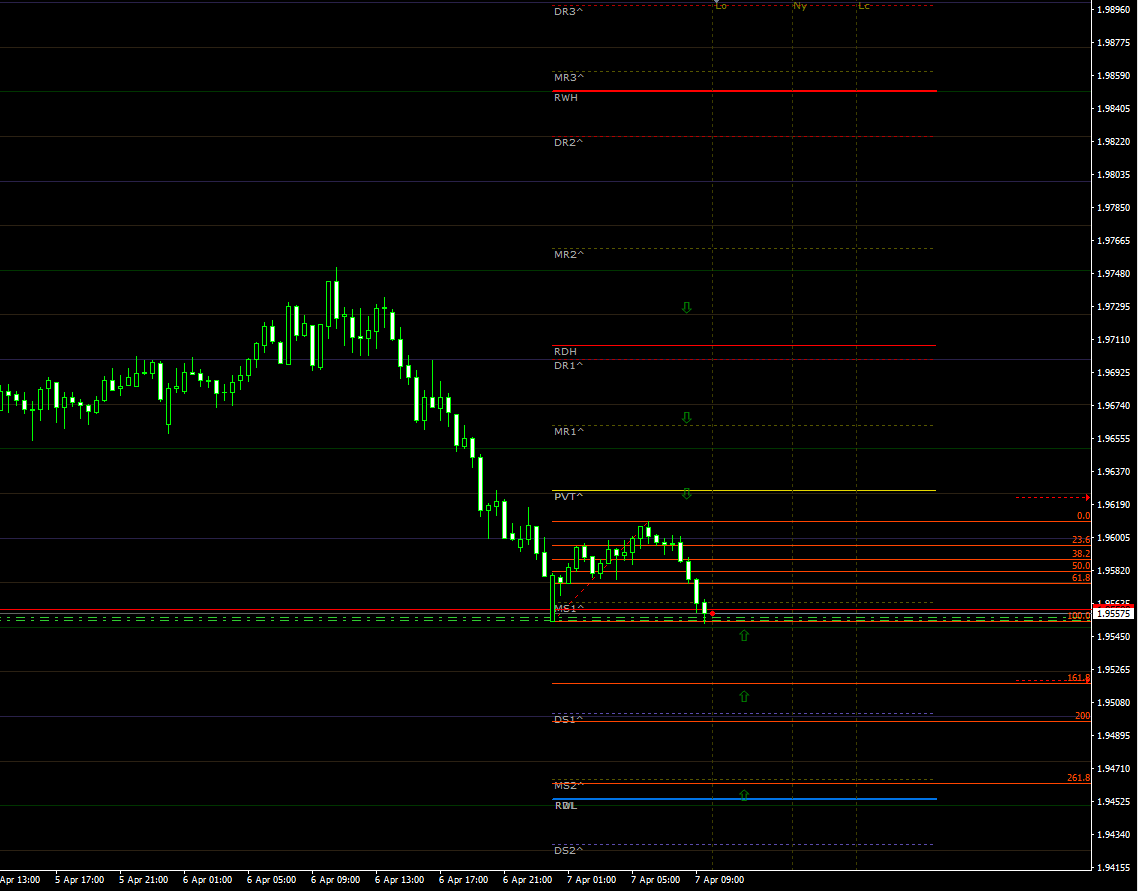The height and width of the screenshot is (891, 1139).
Task: Click the Fibonacci 61.8 level label
Action: coord(1081,578)
